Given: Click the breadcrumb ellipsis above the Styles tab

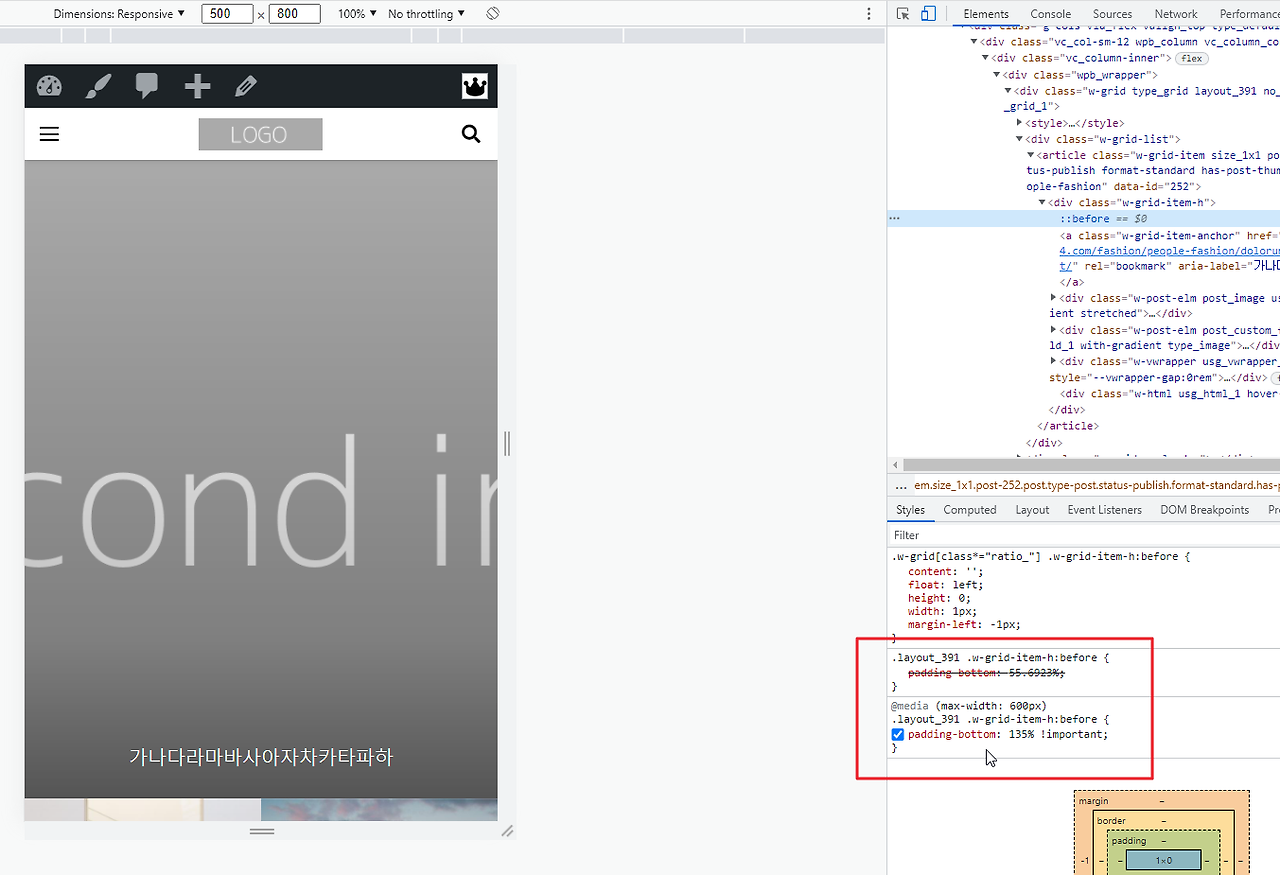Looking at the screenshot, I should [901, 485].
